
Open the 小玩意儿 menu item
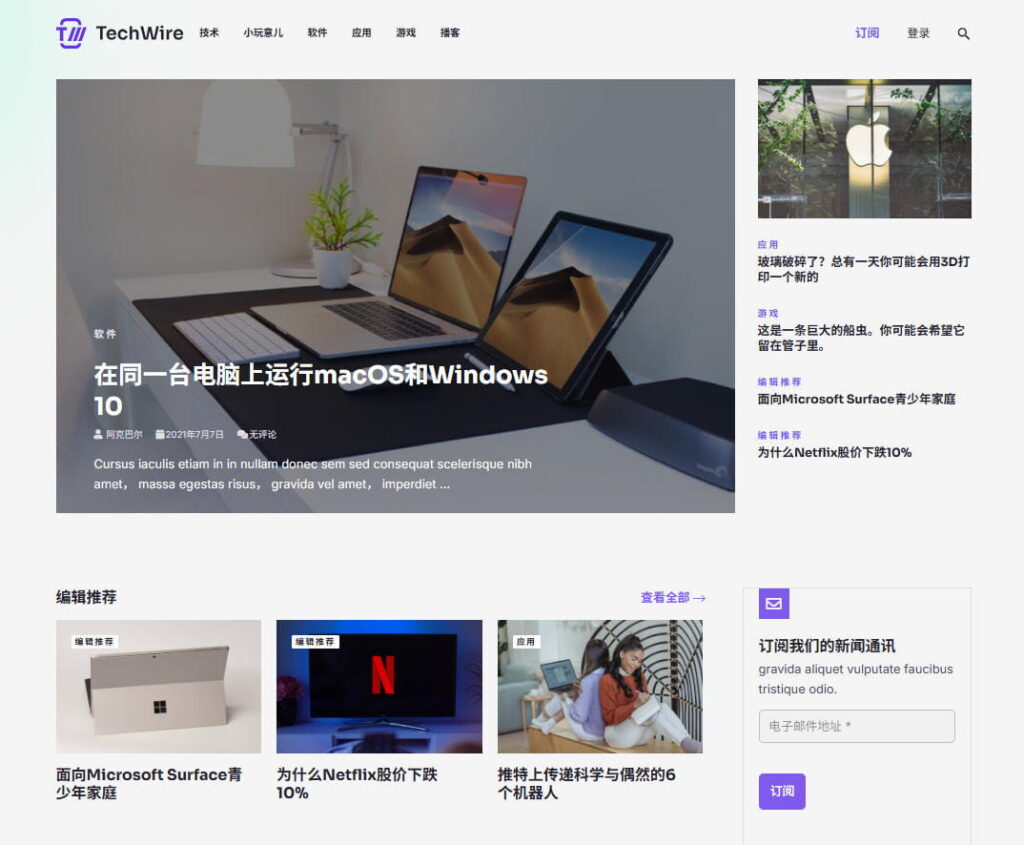[x=263, y=33]
